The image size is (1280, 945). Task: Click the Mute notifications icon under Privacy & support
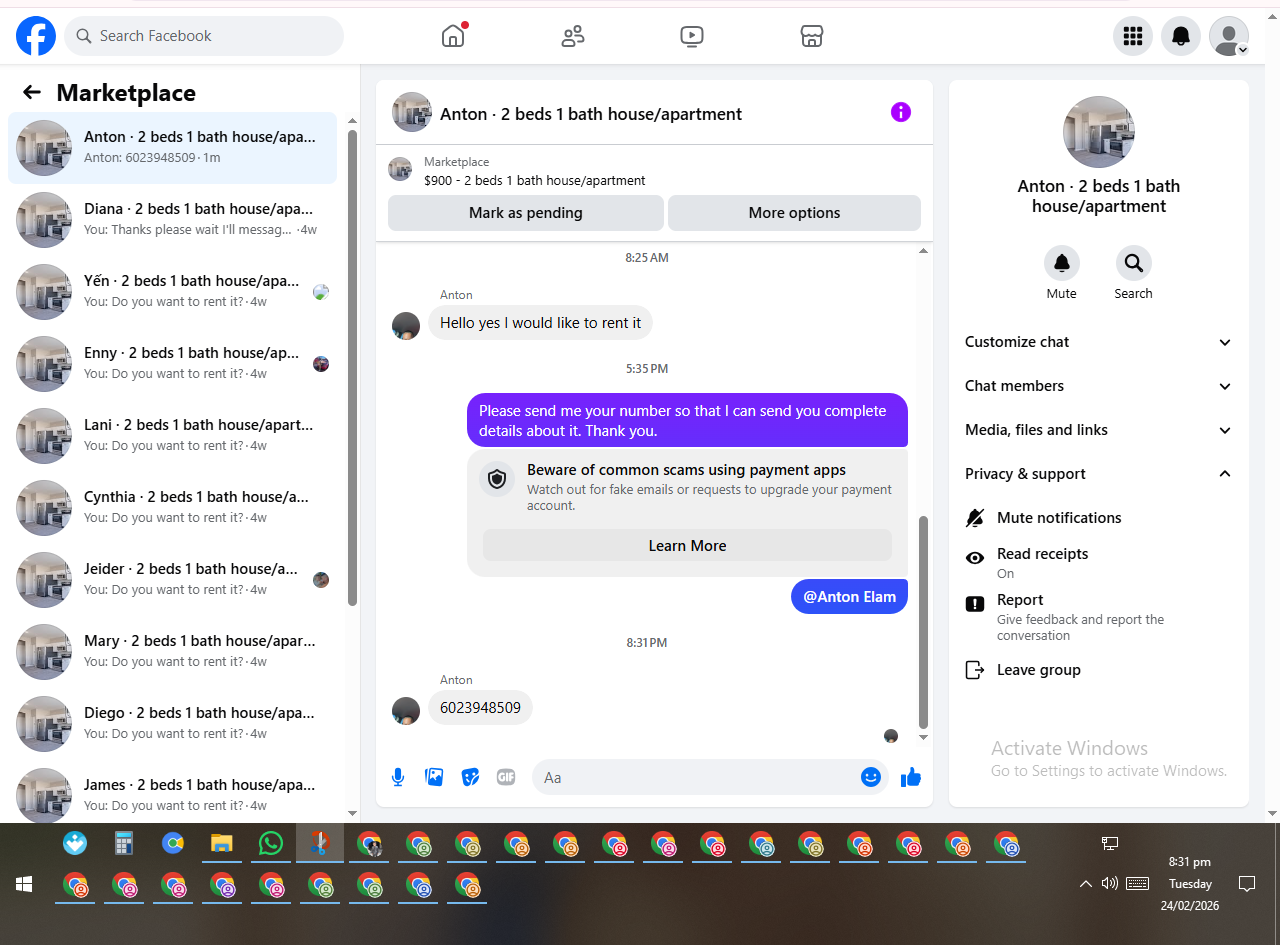coord(975,518)
